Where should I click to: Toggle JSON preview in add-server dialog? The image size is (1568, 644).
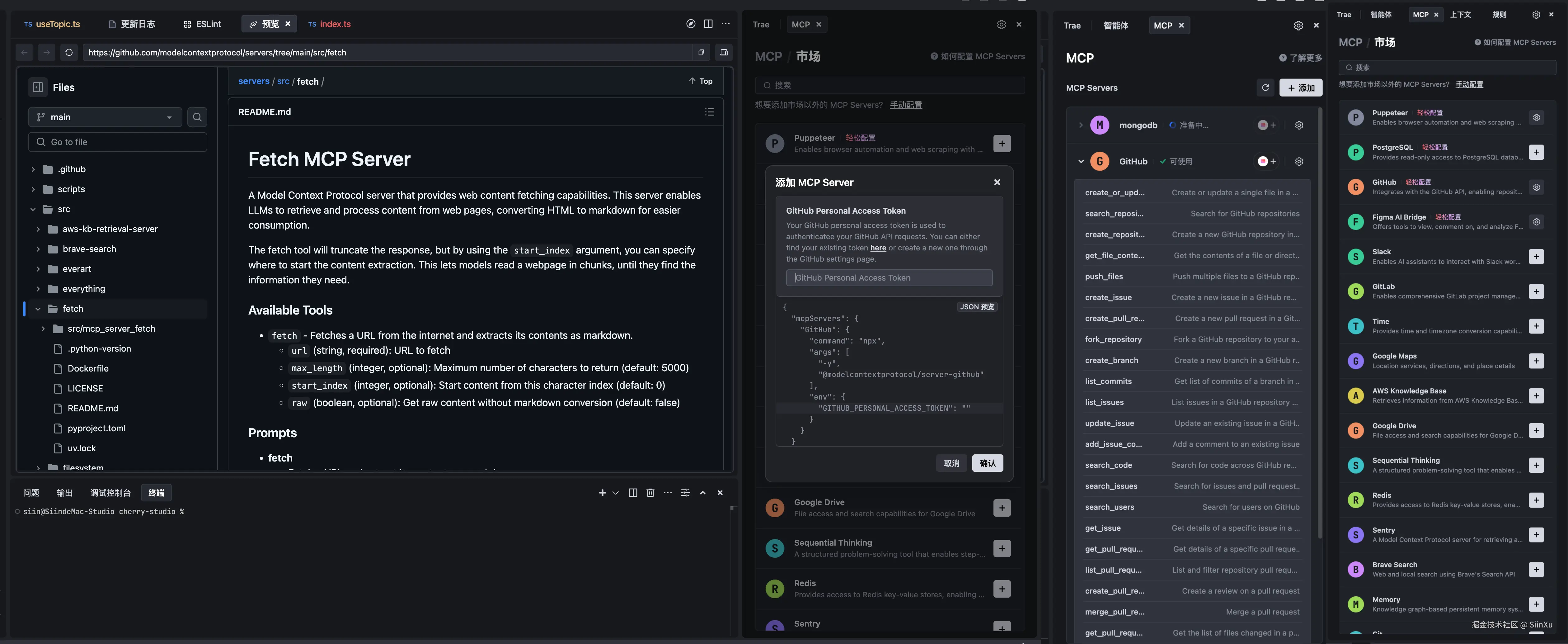(x=977, y=307)
